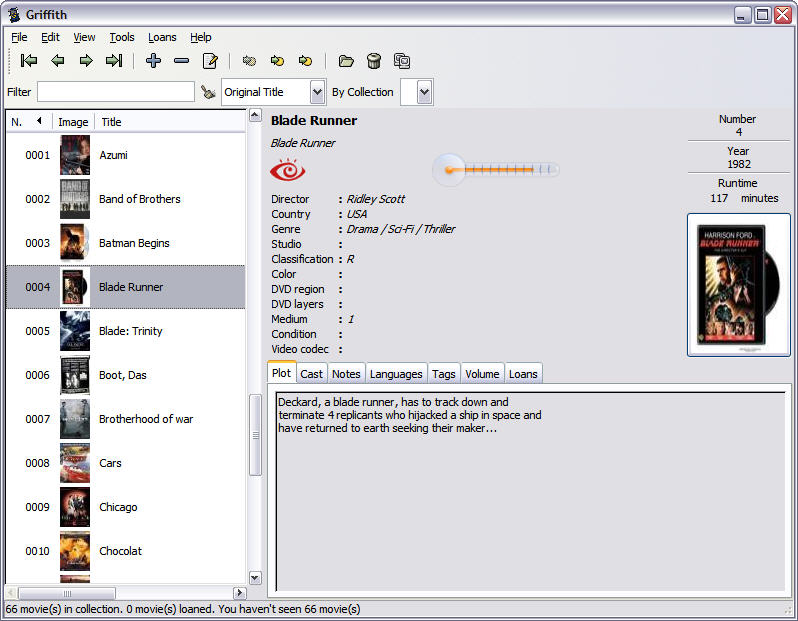The image size is (798, 621).
Task: Click the Cars poster thumbnail
Action: (75, 463)
